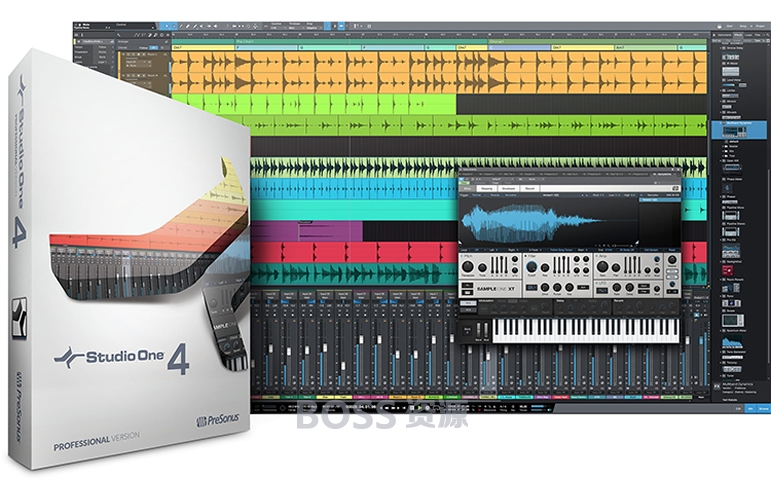Open the Mapping tab in Sample One XT
The image size is (771, 479).
[487, 188]
